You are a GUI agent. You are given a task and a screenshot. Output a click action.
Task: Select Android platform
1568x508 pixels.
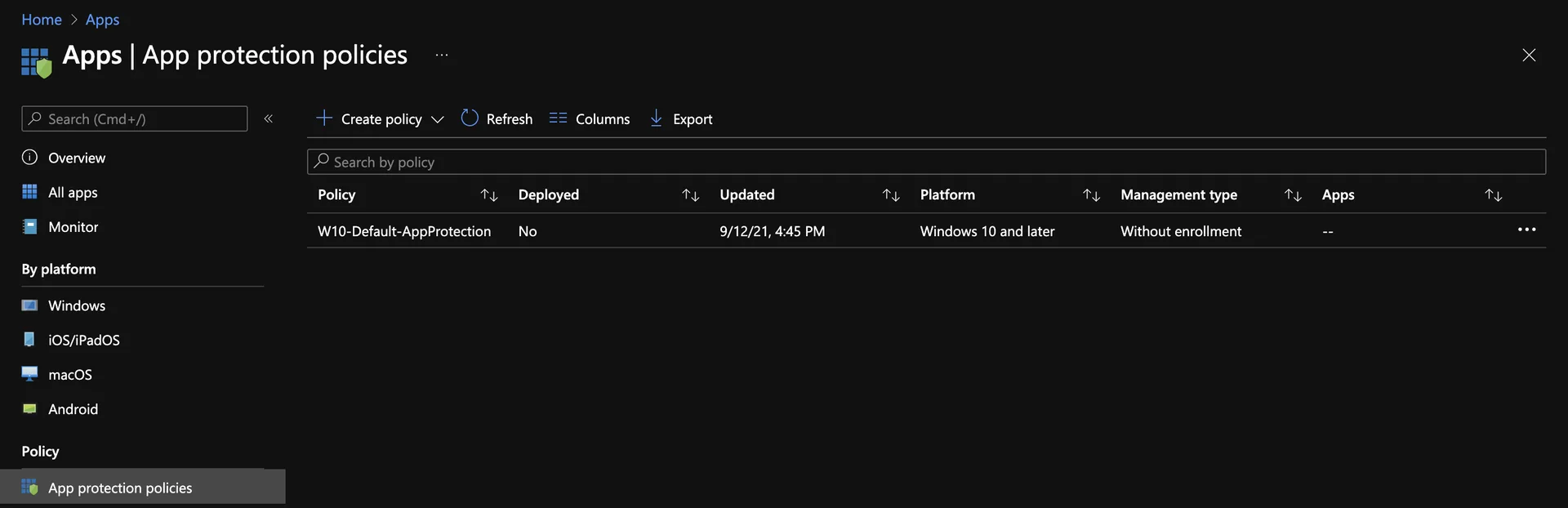pyautogui.click(x=73, y=408)
